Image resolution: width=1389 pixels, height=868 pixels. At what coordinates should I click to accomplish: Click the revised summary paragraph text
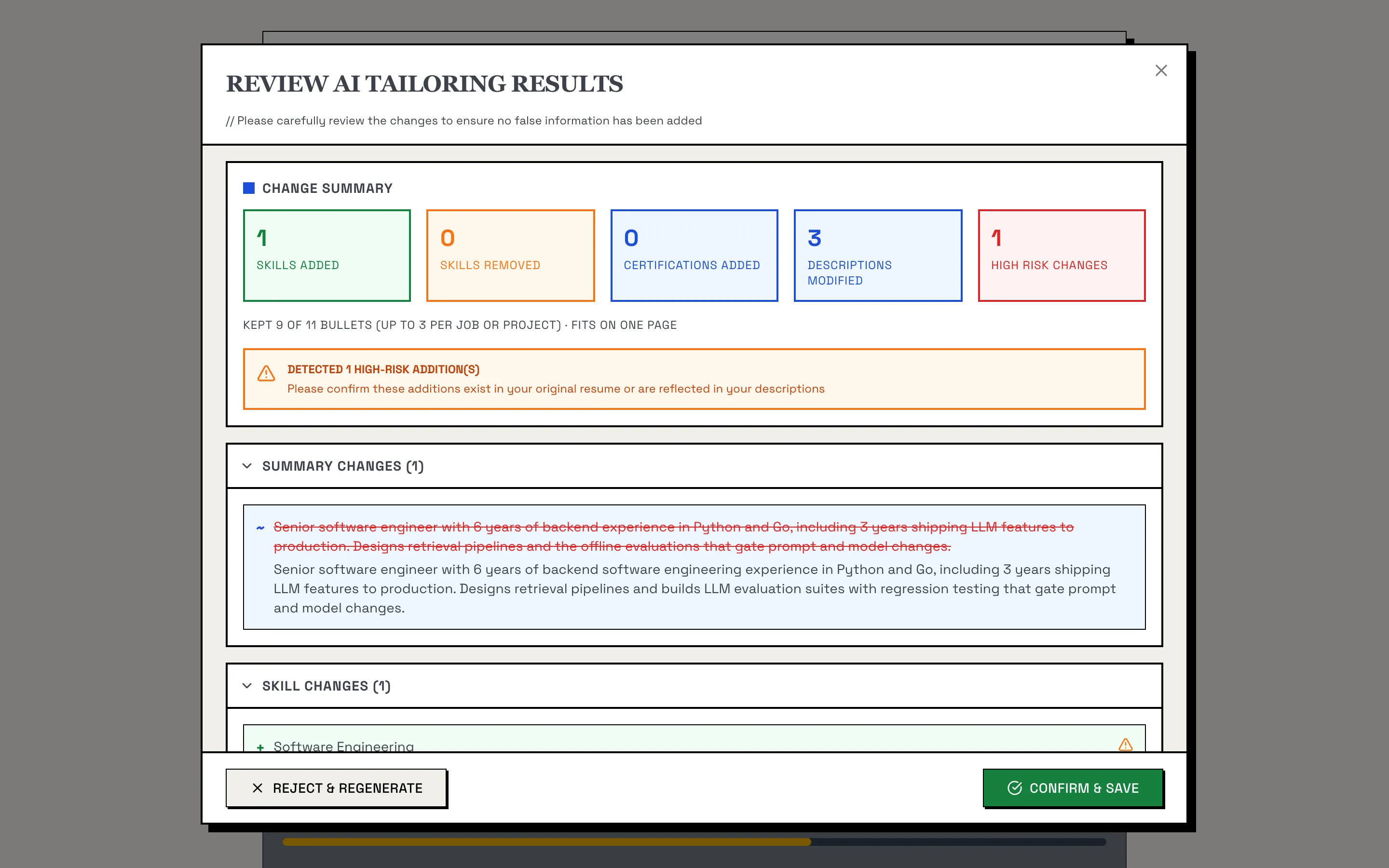(x=694, y=588)
